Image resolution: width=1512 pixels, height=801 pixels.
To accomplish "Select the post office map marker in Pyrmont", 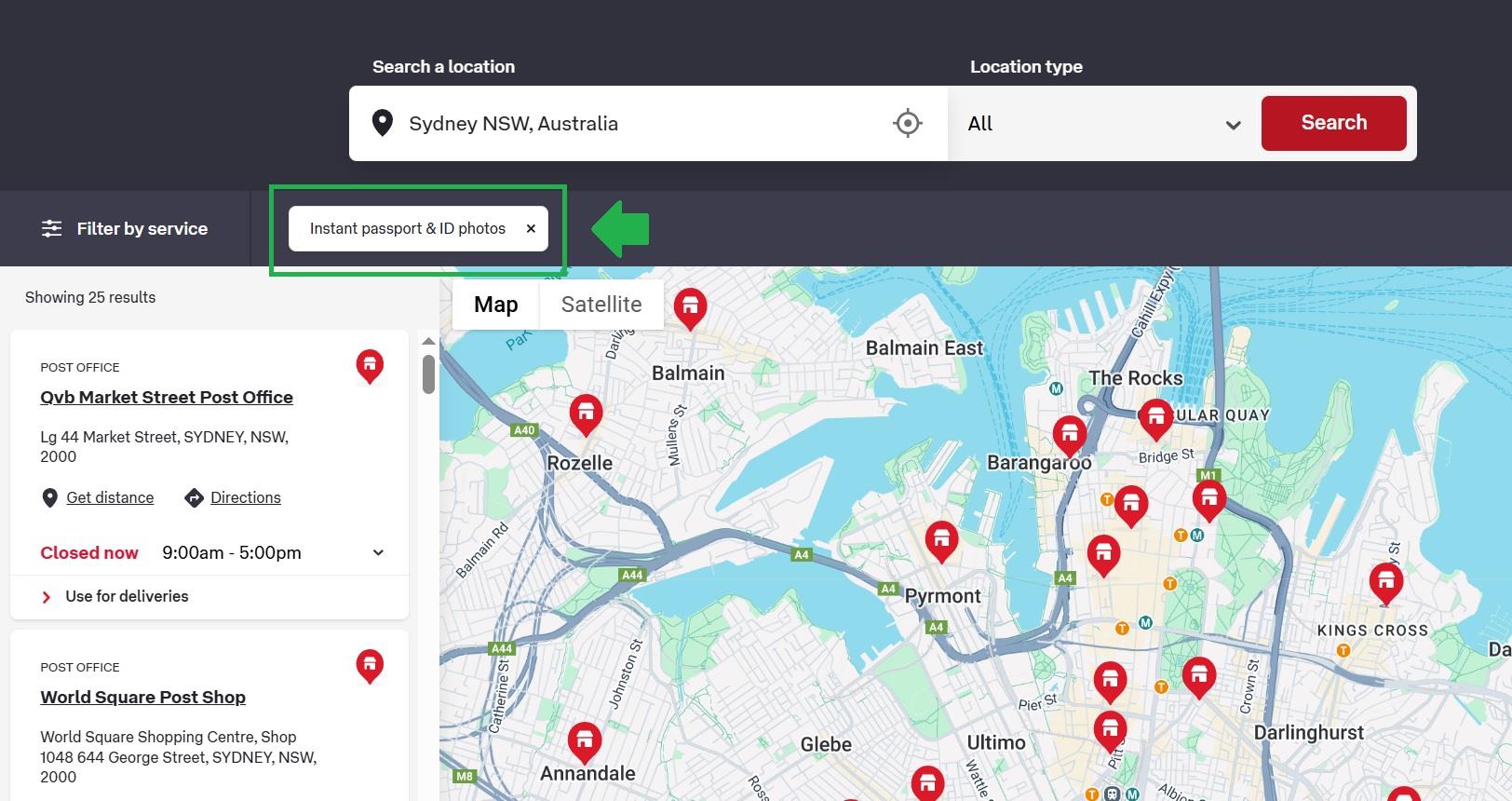I will coord(941,541).
